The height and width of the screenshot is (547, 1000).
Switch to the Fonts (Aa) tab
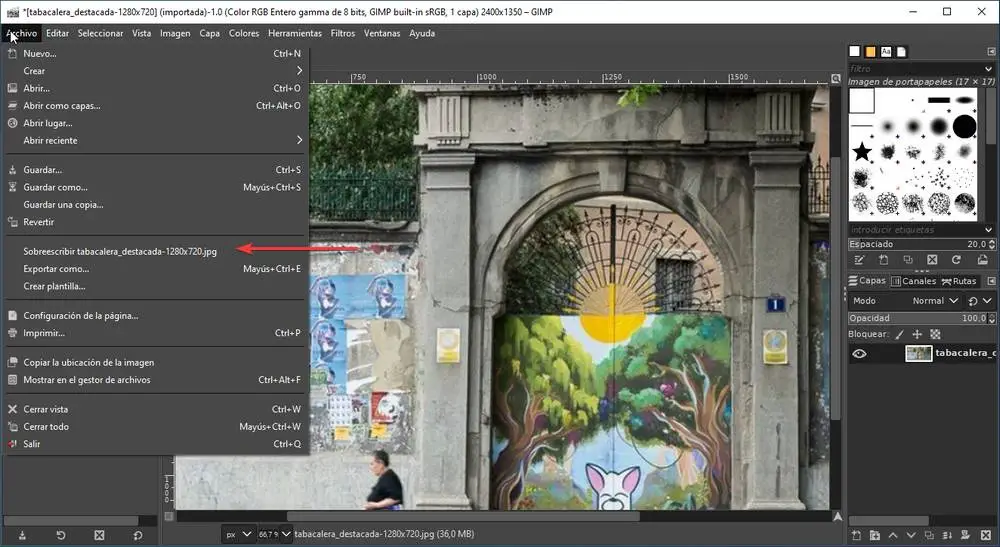[886, 52]
